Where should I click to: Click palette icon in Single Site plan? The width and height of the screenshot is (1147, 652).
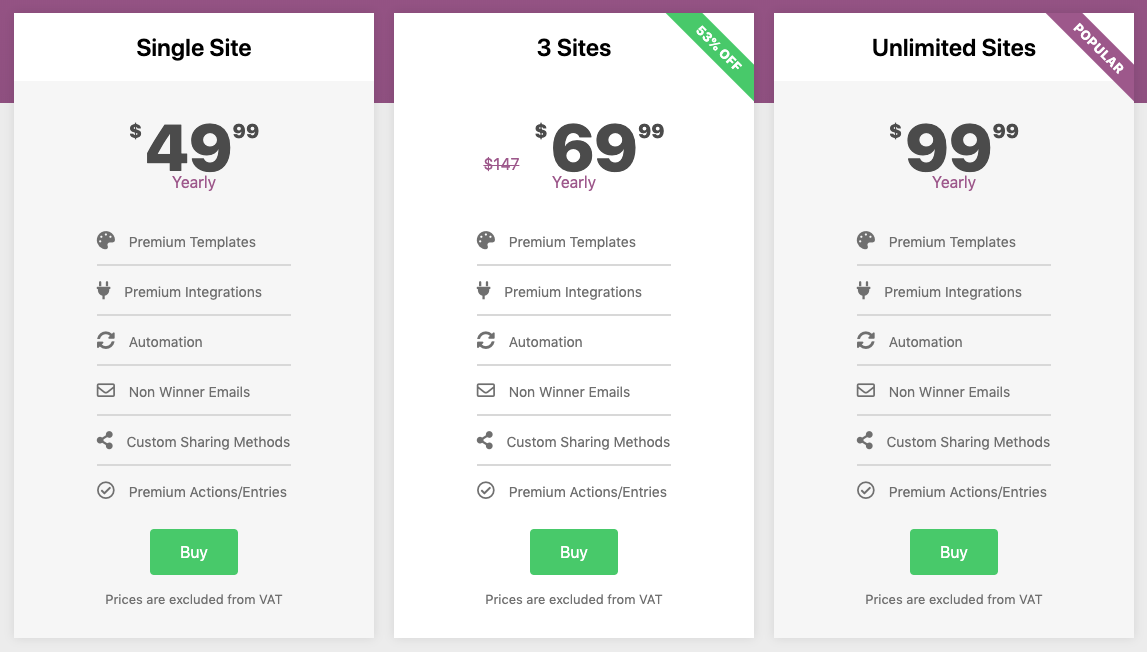tap(106, 241)
